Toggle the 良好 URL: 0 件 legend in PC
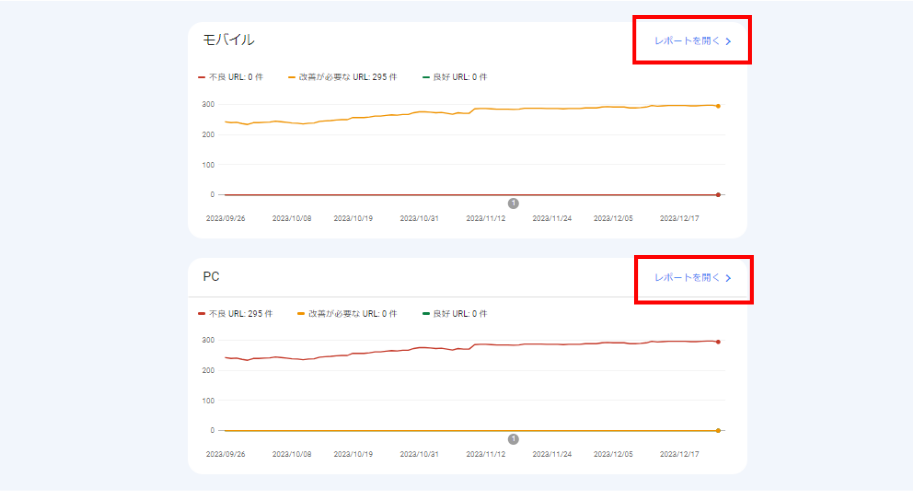The image size is (914, 491). click(x=455, y=314)
